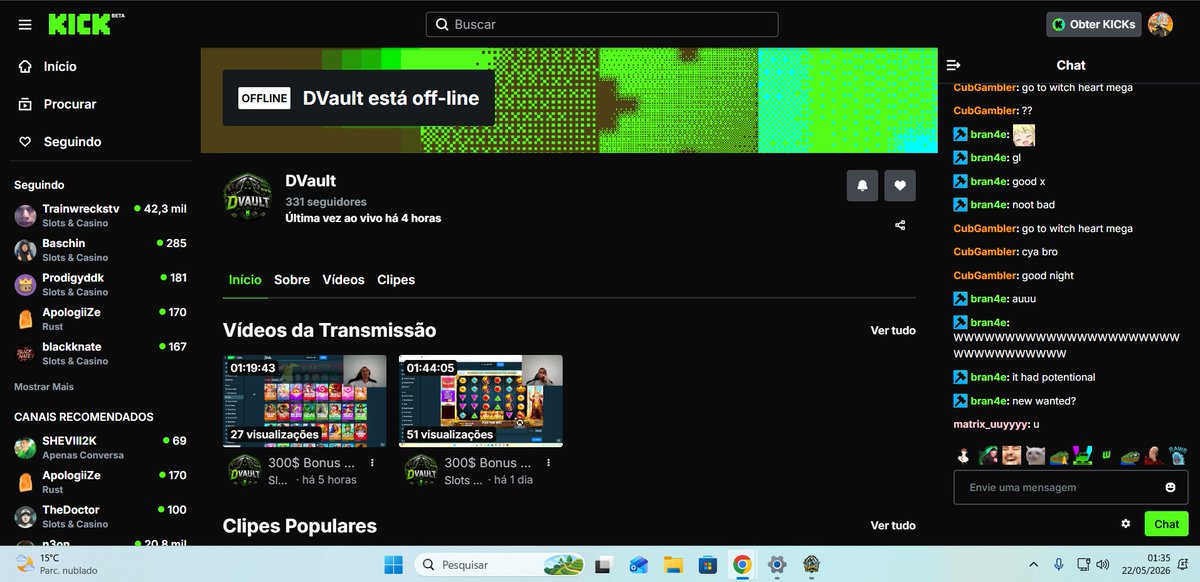
Task: Click the share icon under DVault profile
Action: click(900, 226)
